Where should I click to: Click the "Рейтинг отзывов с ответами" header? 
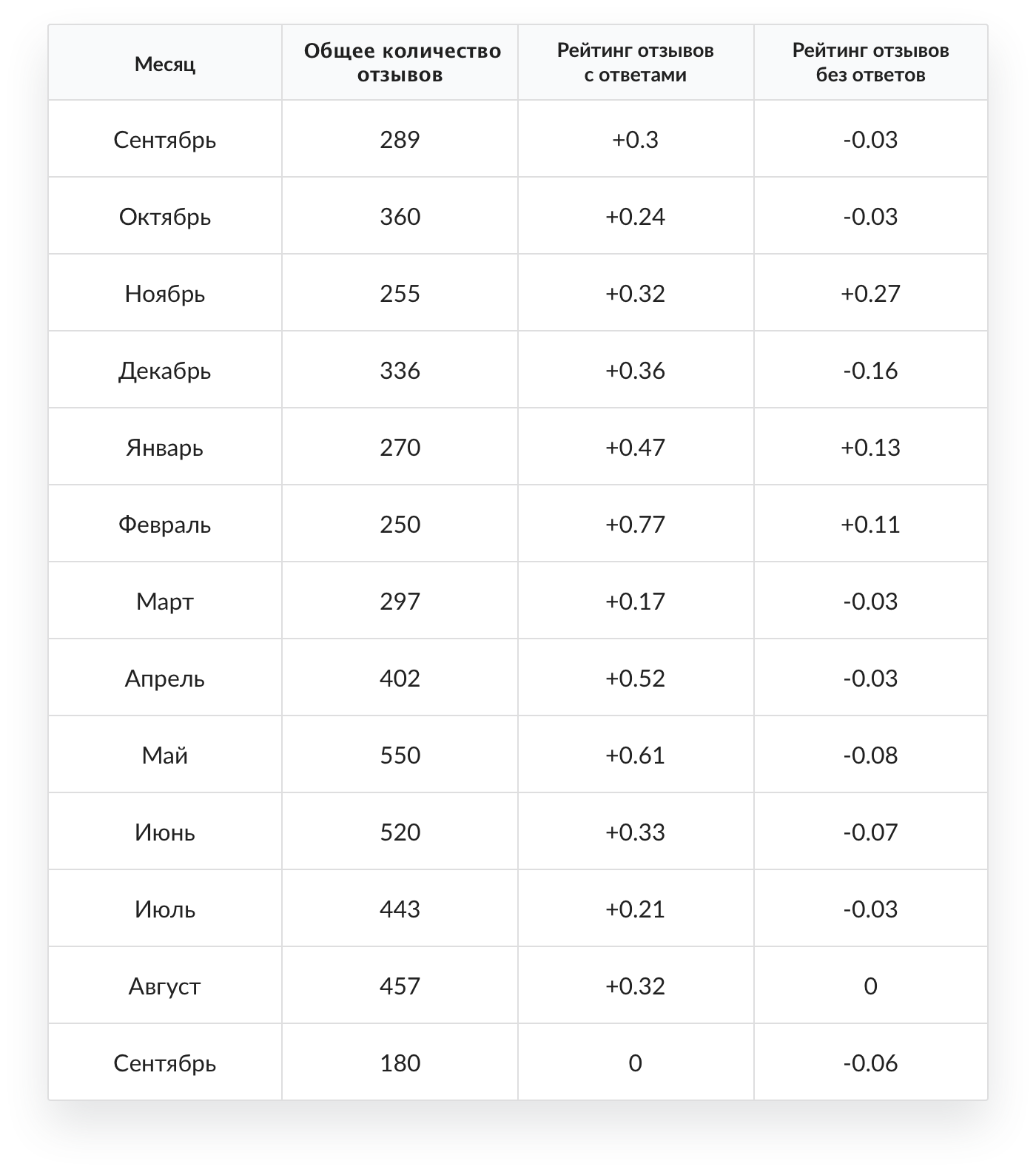click(x=635, y=63)
